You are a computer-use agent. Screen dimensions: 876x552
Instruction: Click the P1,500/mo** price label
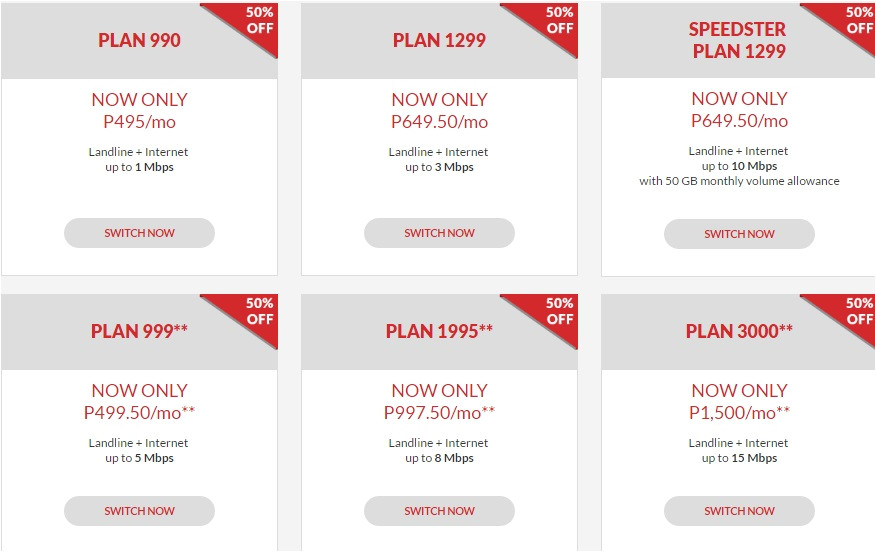(739, 413)
